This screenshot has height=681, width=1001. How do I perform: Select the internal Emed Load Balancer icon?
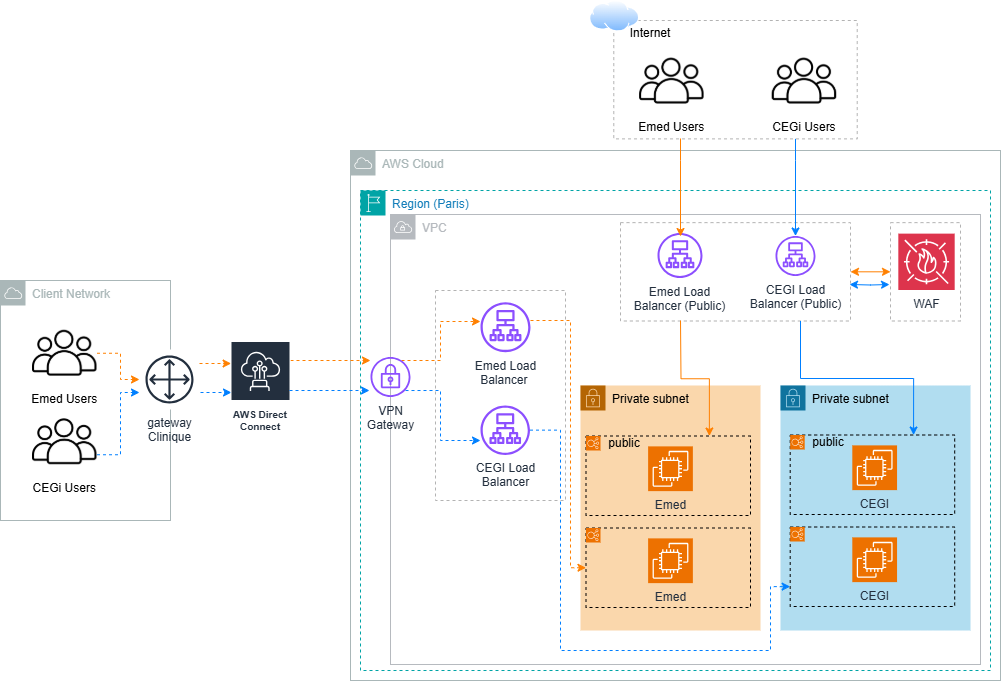(505, 327)
